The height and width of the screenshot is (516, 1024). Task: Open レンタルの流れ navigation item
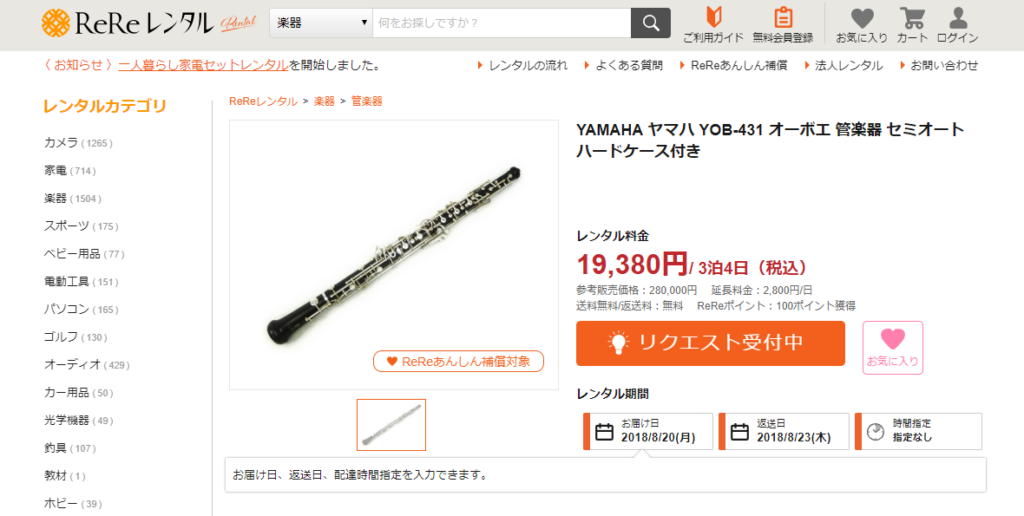click(x=522, y=65)
